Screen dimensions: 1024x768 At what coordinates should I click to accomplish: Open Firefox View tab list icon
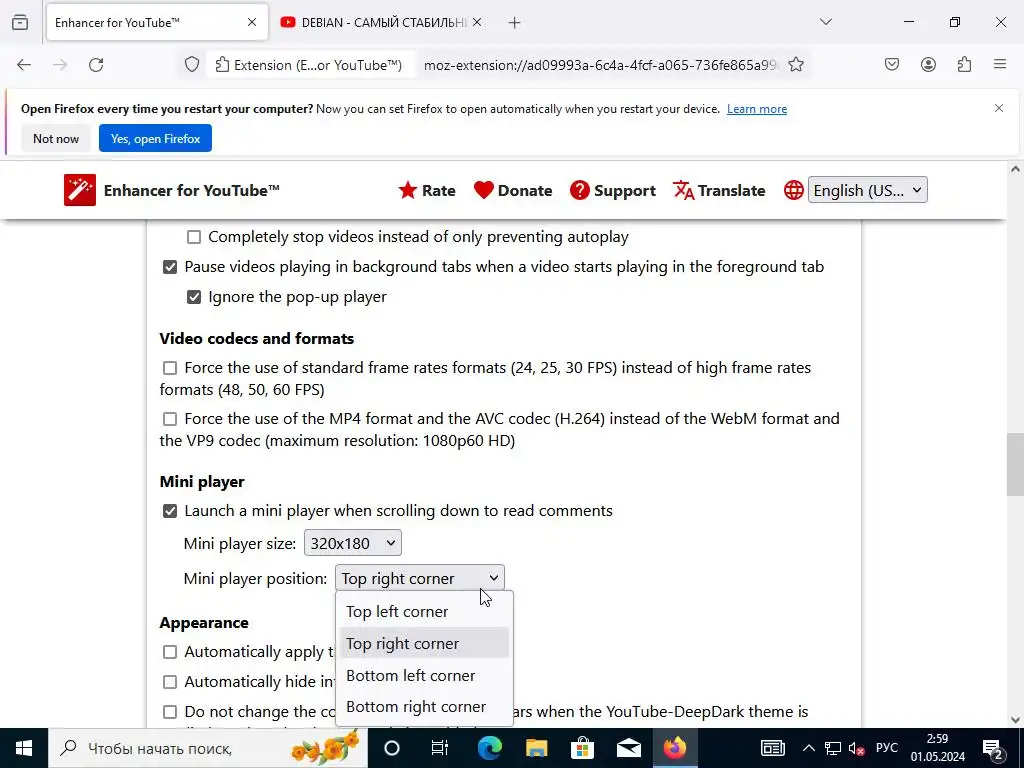pyautogui.click(x=20, y=22)
